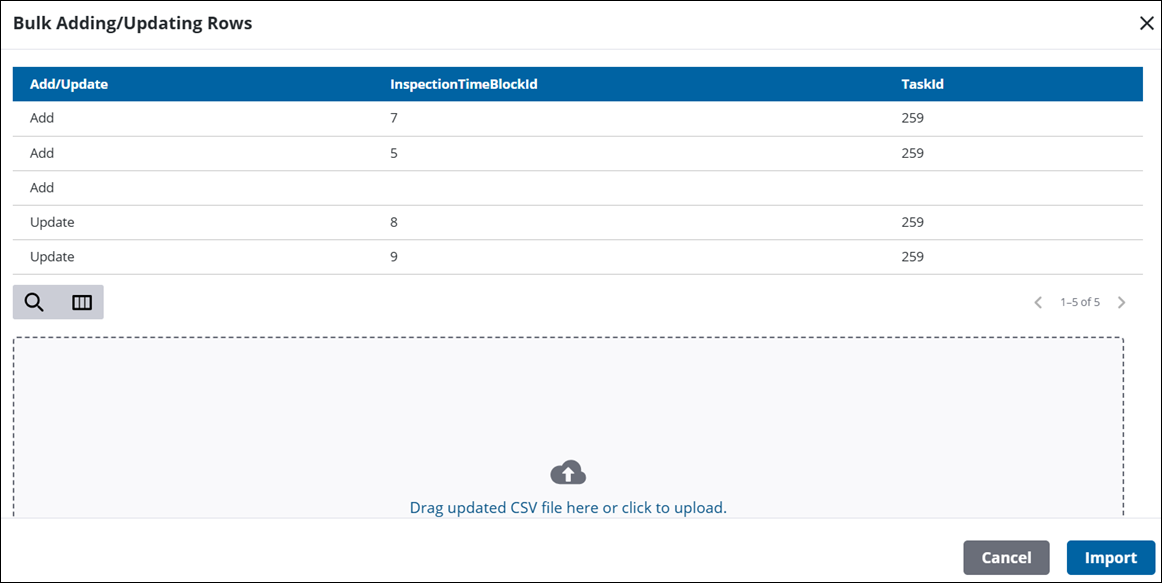Close the Bulk Adding/Updating Rows dialog
This screenshot has height=583, width=1162.
1146,23
